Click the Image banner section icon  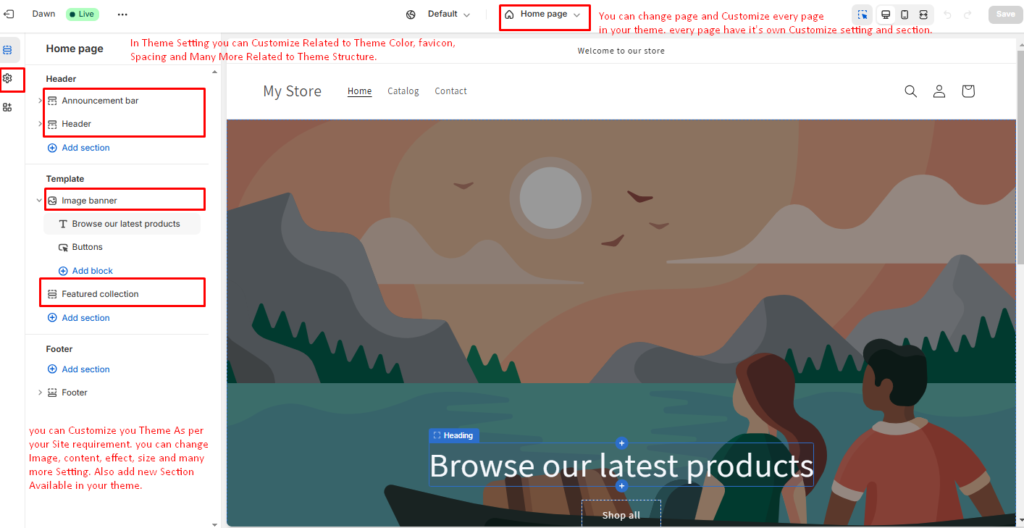52,201
